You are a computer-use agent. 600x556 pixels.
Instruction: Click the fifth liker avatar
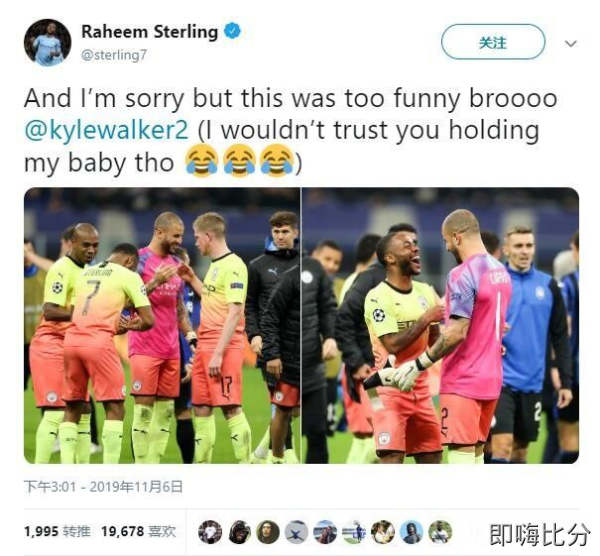pos(325,532)
